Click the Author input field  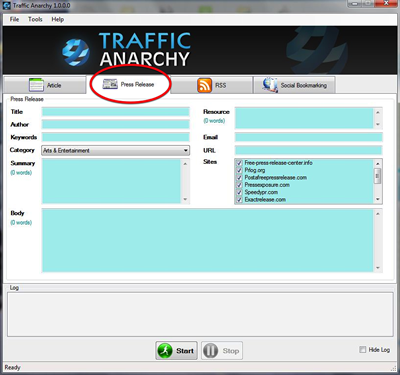116,124
